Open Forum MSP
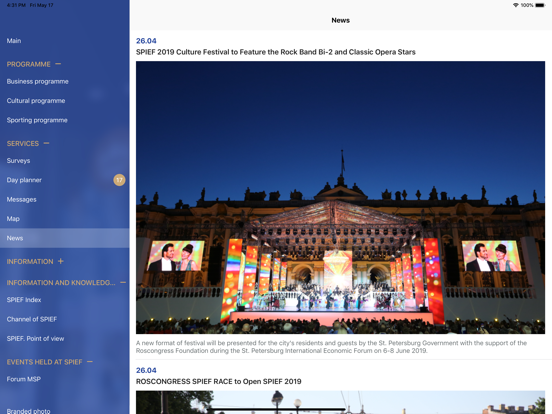Image resolution: width=552 pixels, height=414 pixels. click(64, 379)
